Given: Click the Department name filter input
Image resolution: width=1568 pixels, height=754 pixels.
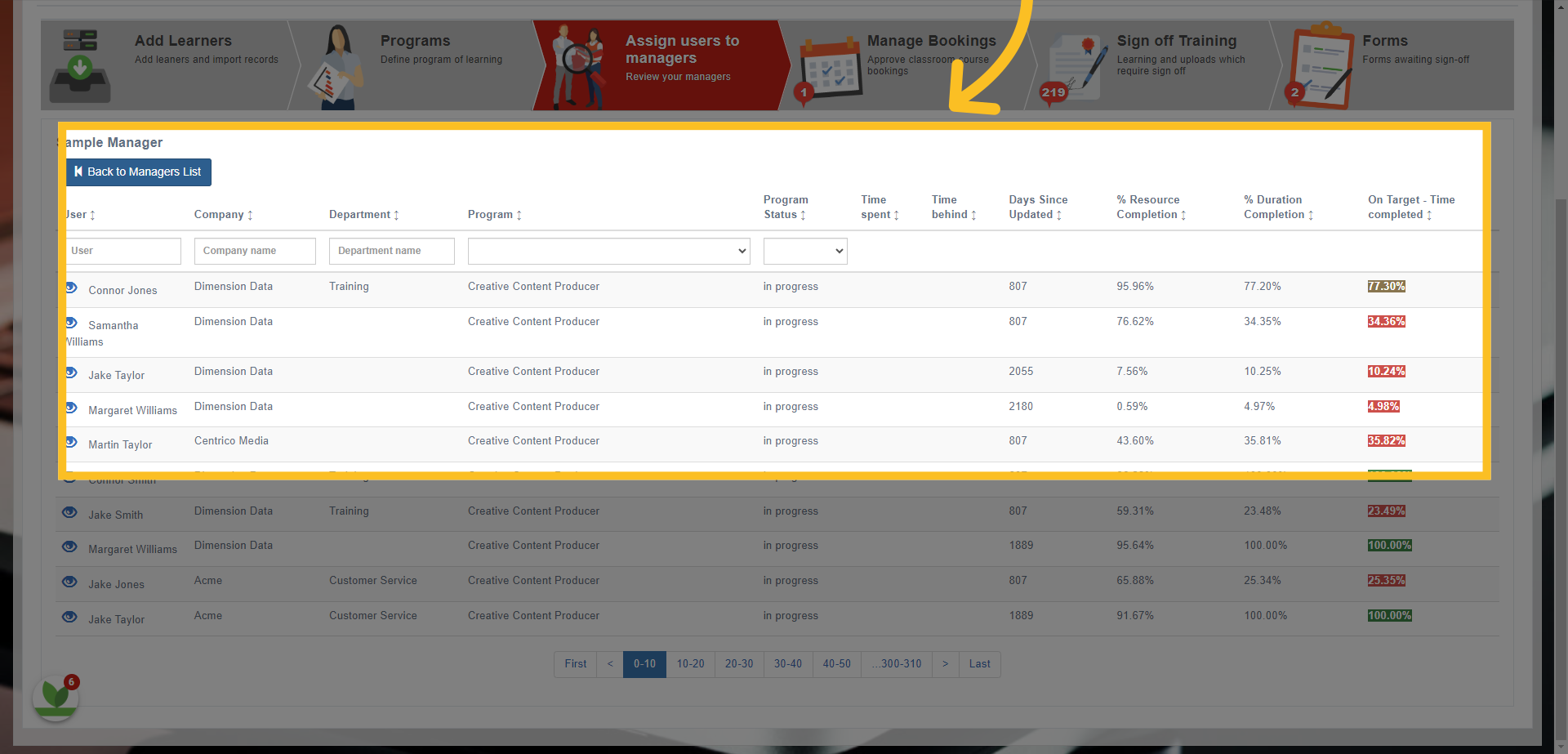Looking at the screenshot, I should point(392,252).
